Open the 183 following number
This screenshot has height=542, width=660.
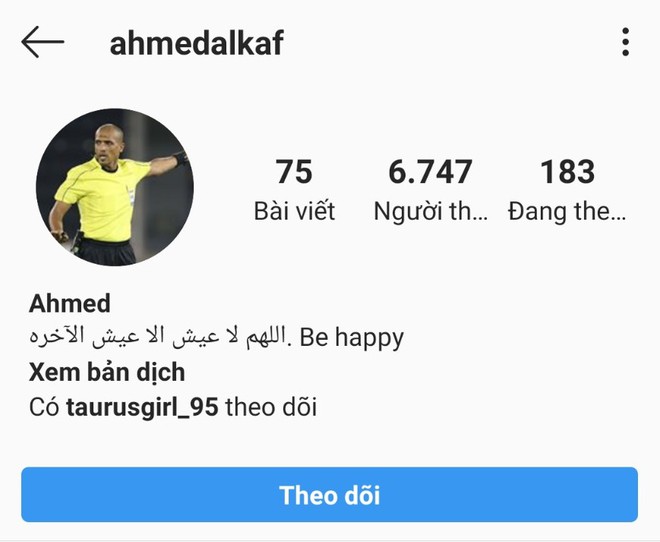click(x=567, y=172)
